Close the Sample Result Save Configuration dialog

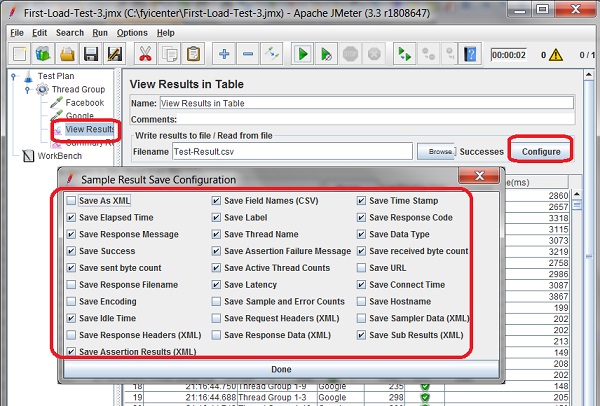[479, 176]
